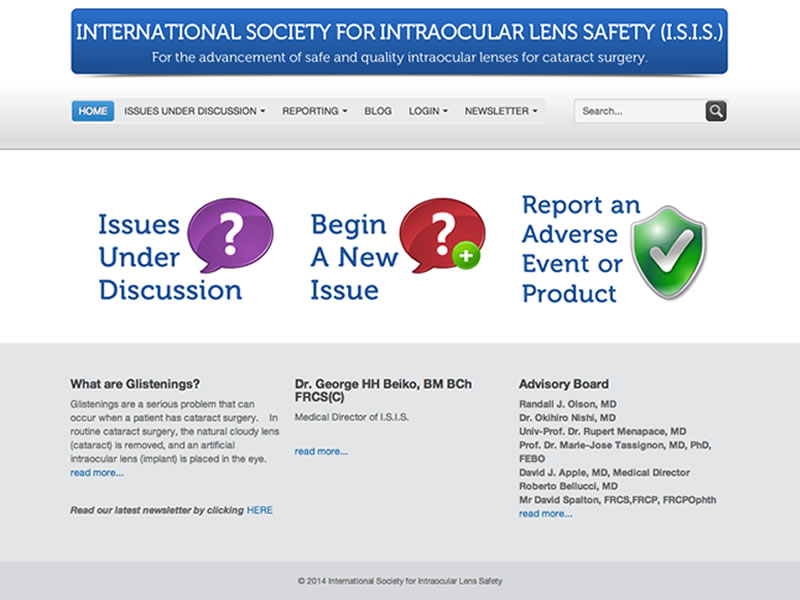Click the purple question speech bubble icon

tap(230, 236)
